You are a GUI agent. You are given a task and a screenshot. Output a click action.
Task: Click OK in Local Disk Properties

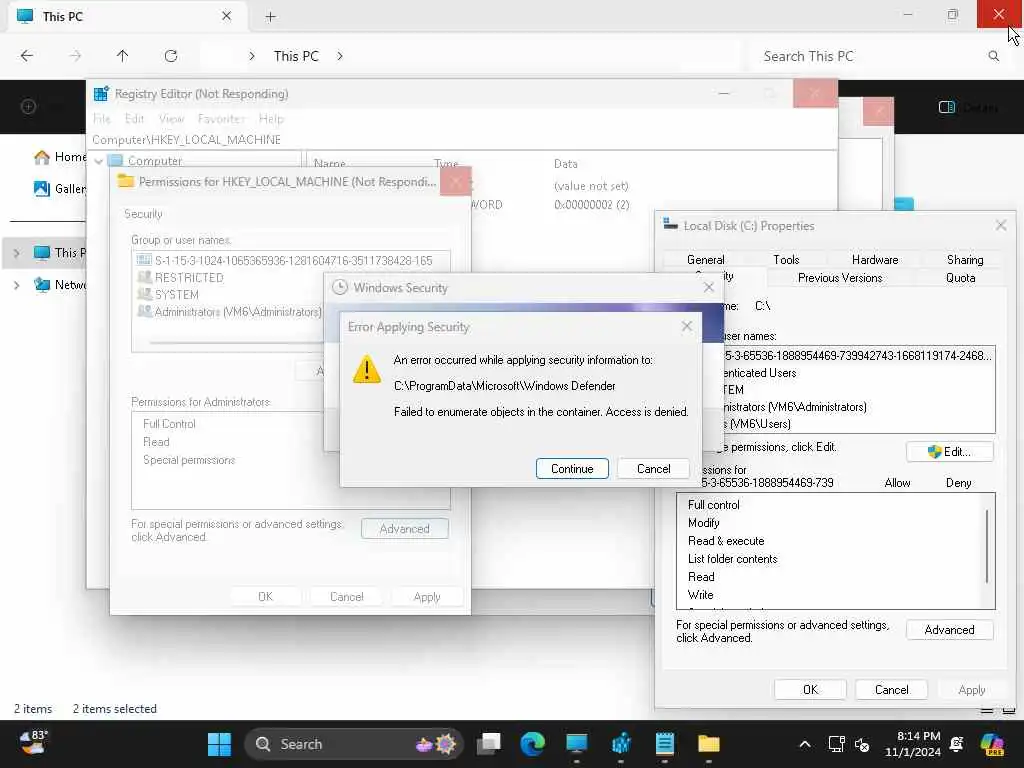coord(810,690)
